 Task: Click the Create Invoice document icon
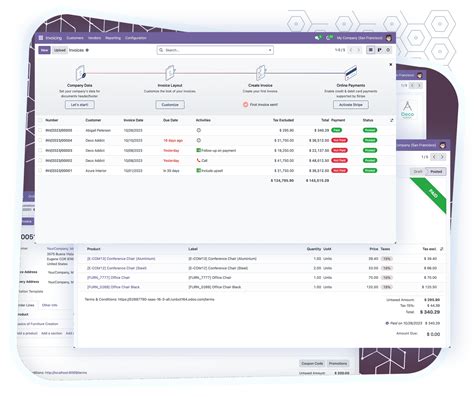[261, 73]
